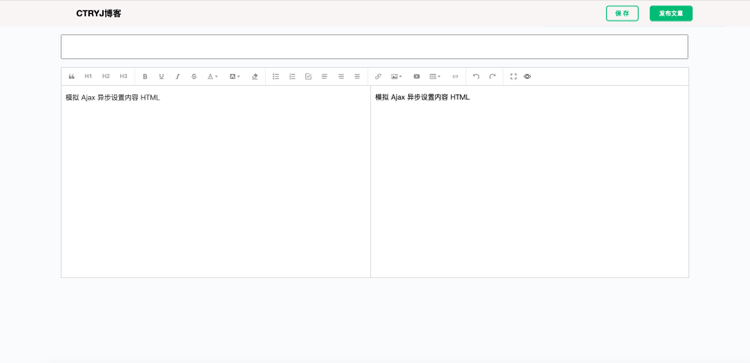Toggle fullscreen editor mode

pyautogui.click(x=513, y=77)
